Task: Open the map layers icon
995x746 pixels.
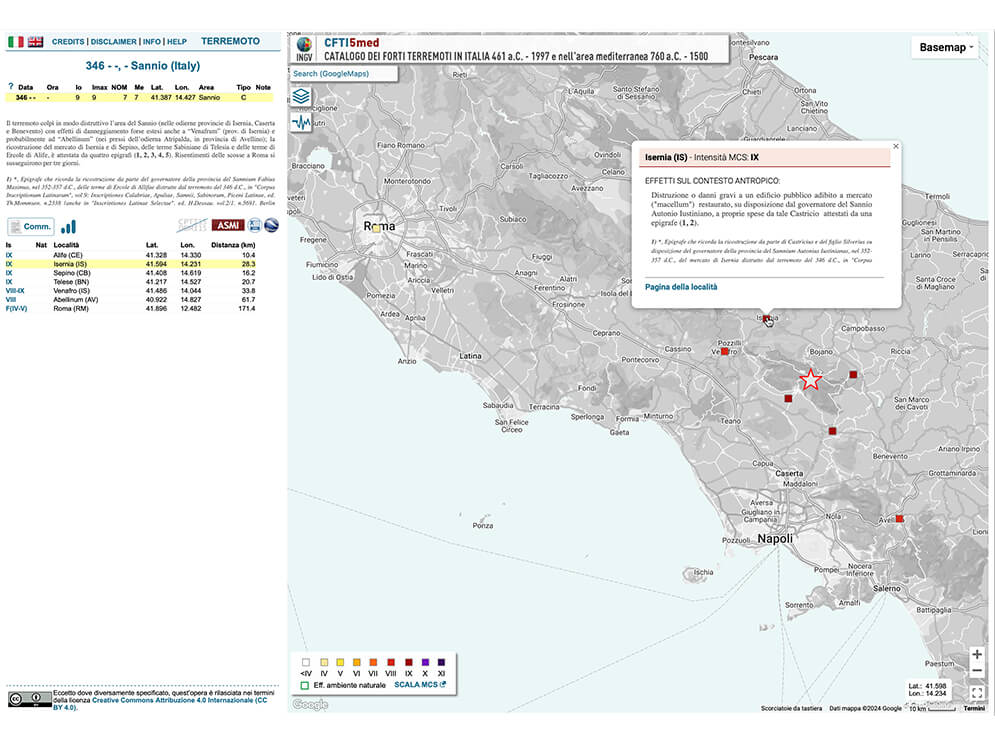Action: 301,96
